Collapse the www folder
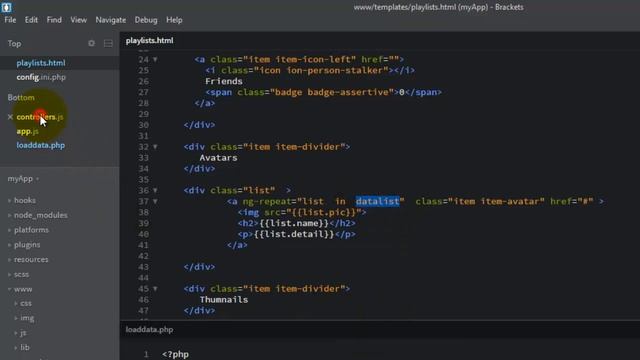This screenshot has width=640, height=360. click(x=23, y=289)
